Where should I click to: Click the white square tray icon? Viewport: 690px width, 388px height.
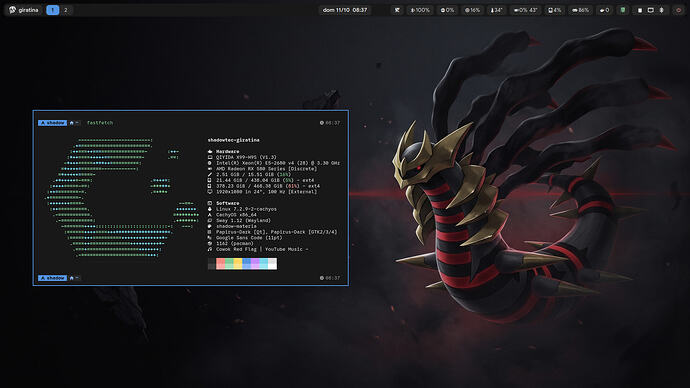coord(640,10)
